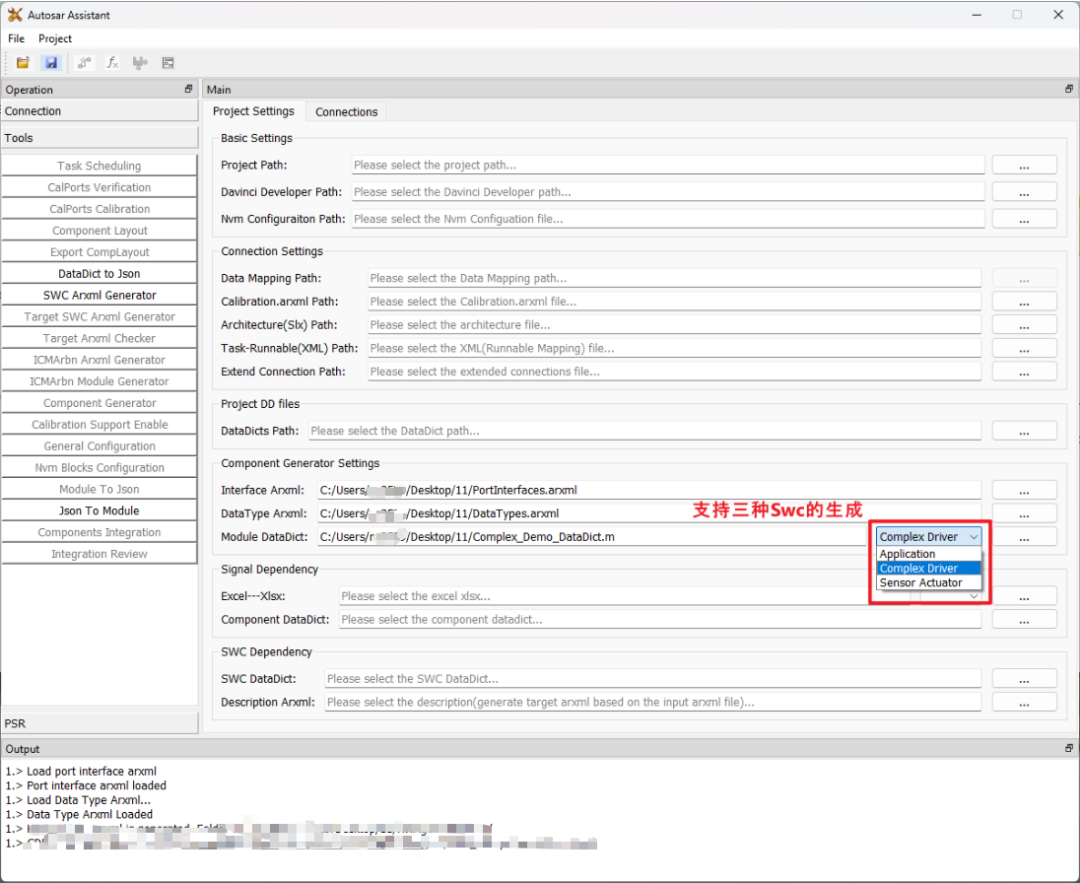Switch to the Connections tab
The height and width of the screenshot is (883, 1080).
coord(346,111)
